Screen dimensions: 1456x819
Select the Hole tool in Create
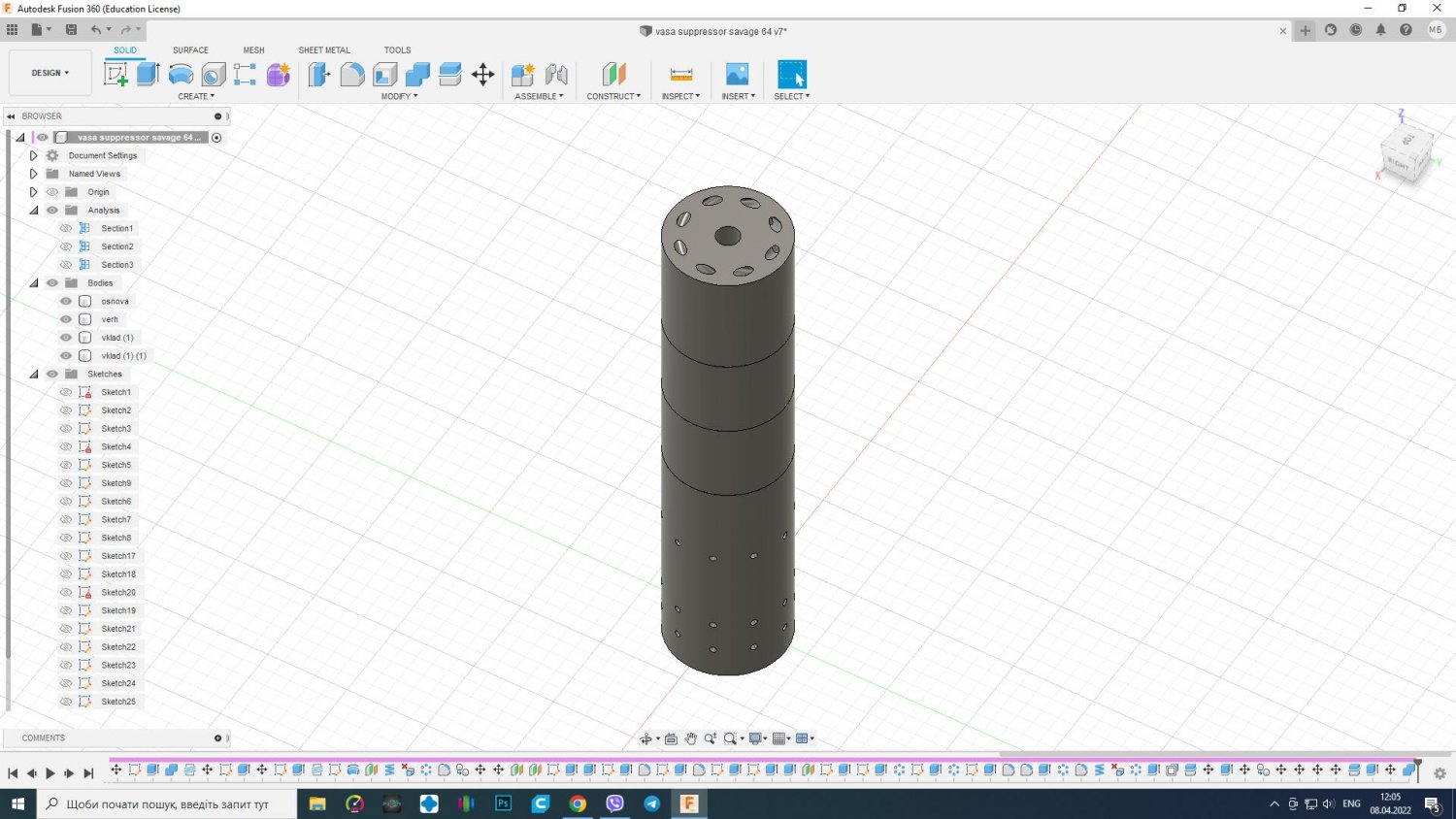[214, 74]
